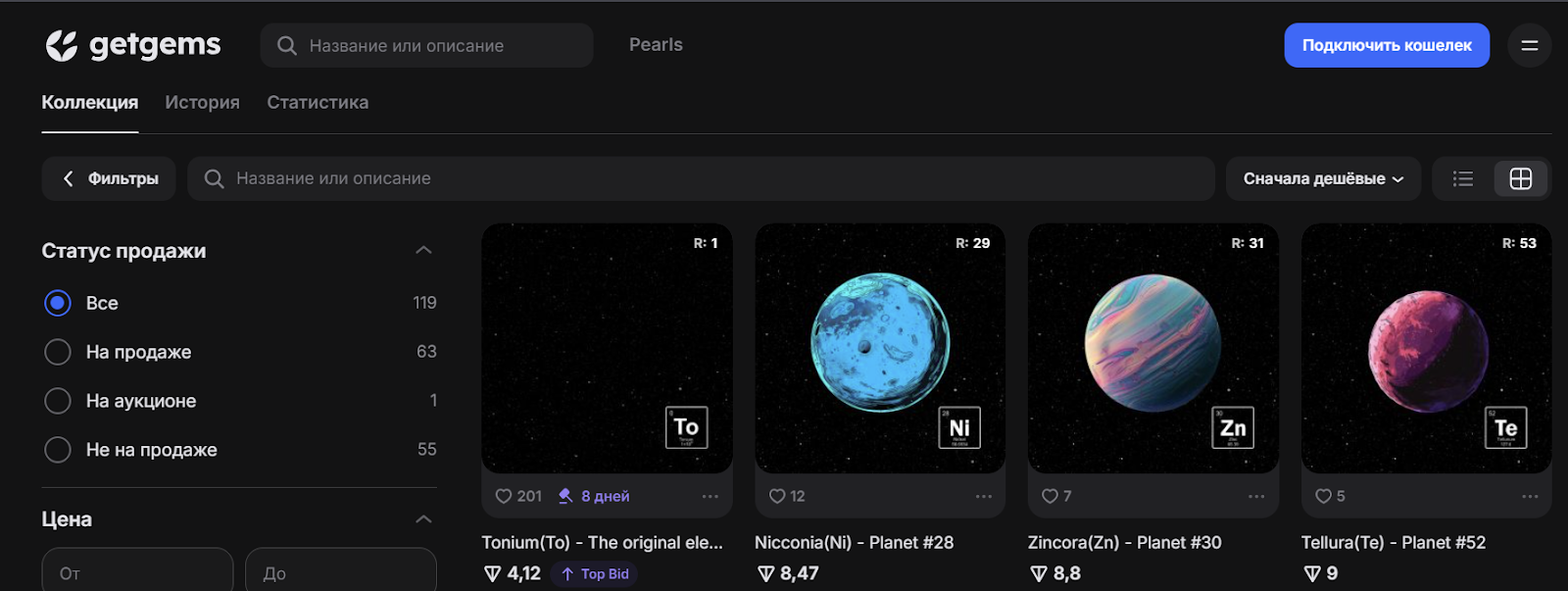Open the hamburger menu button
Screen dimensions: 1568x591
point(1529,45)
